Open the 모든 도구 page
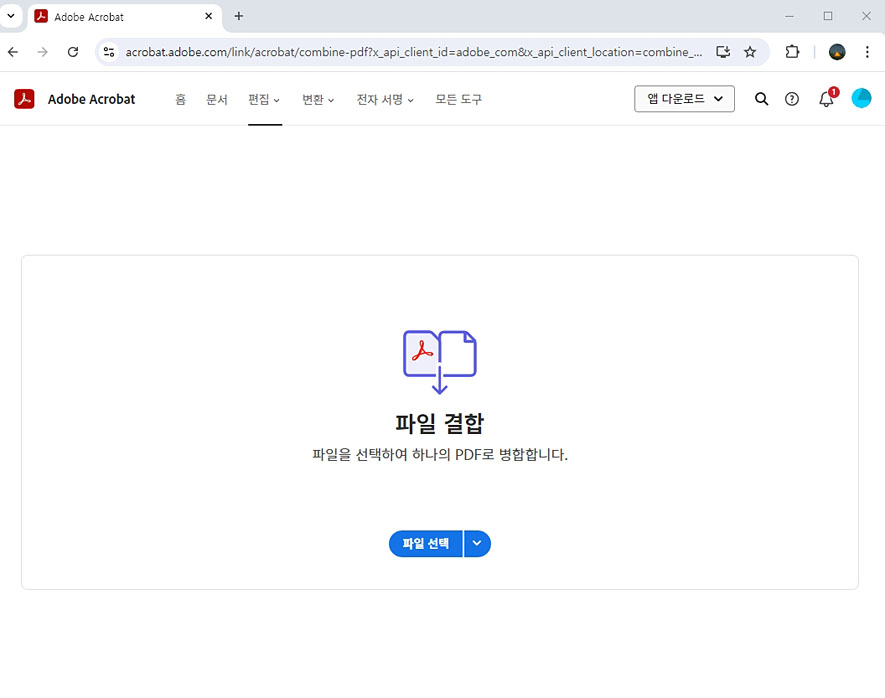 pos(458,99)
